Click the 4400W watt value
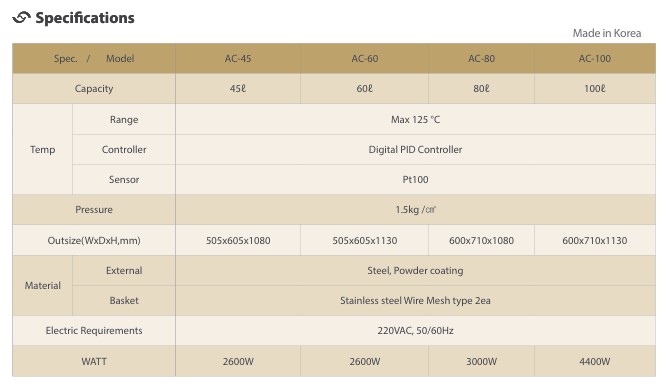 click(595, 362)
